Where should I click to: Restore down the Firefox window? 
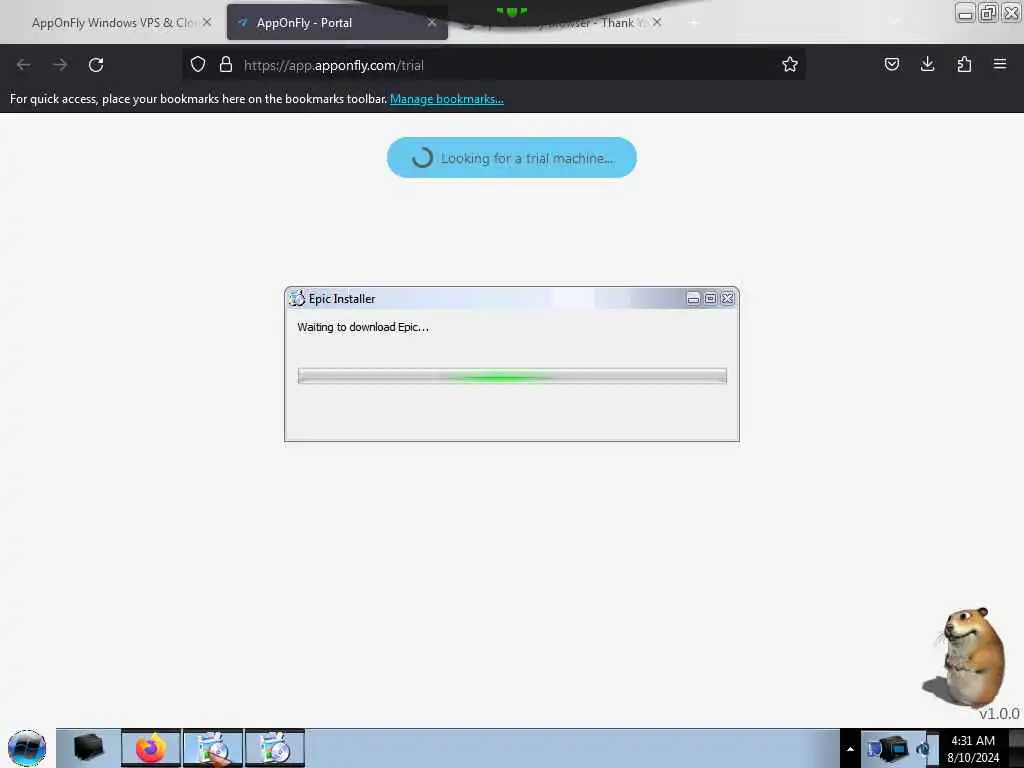[988, 13]
